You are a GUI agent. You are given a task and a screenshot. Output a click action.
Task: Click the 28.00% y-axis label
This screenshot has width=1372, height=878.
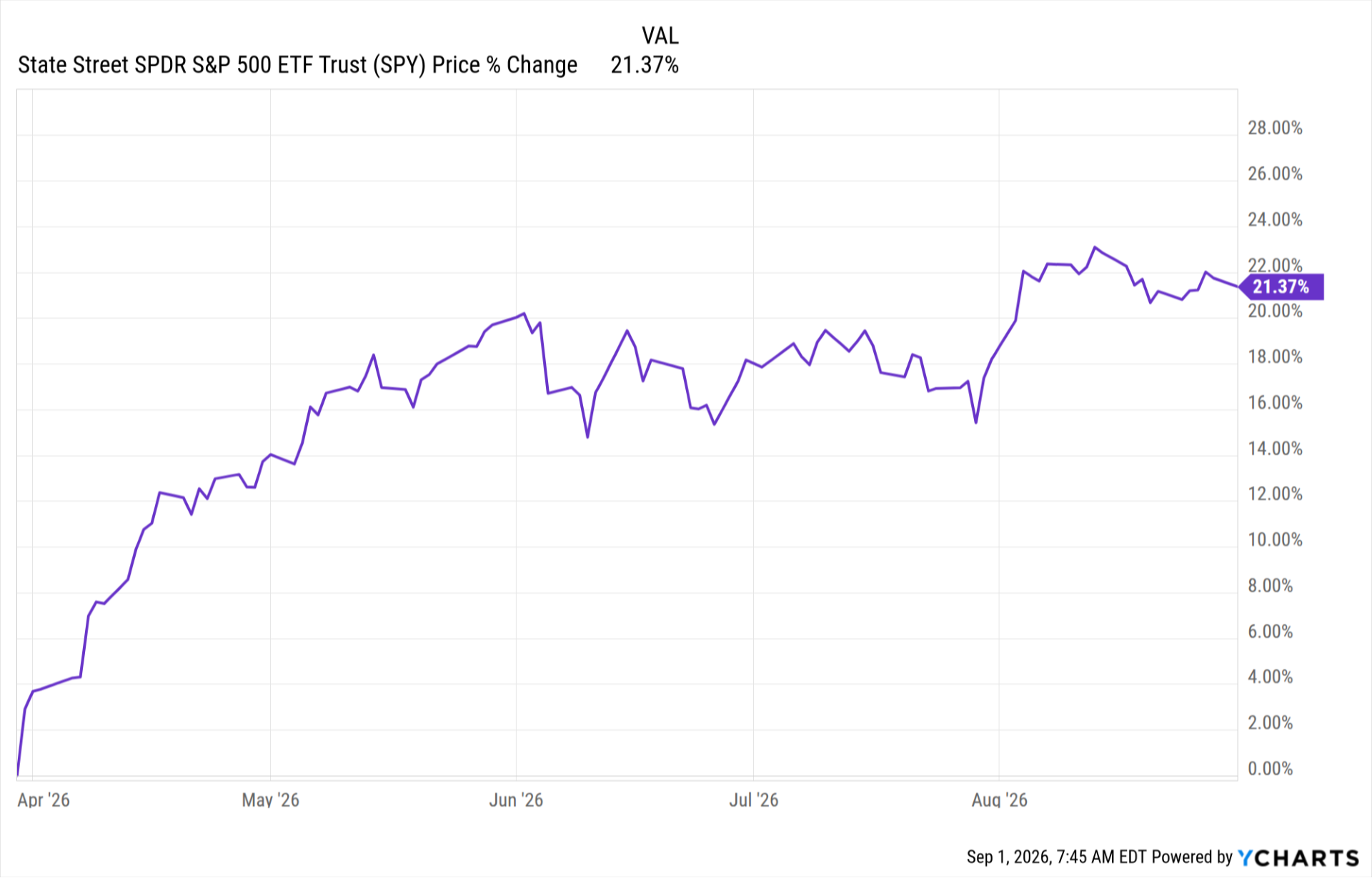(1275, 128)
